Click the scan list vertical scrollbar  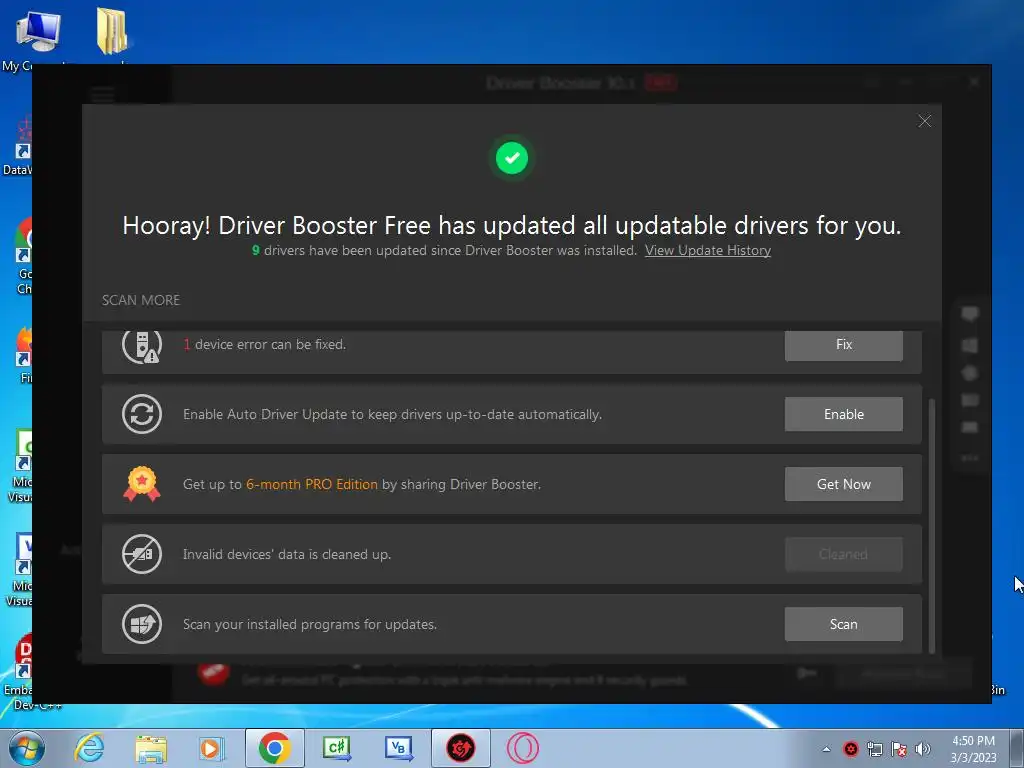[931, 525]
